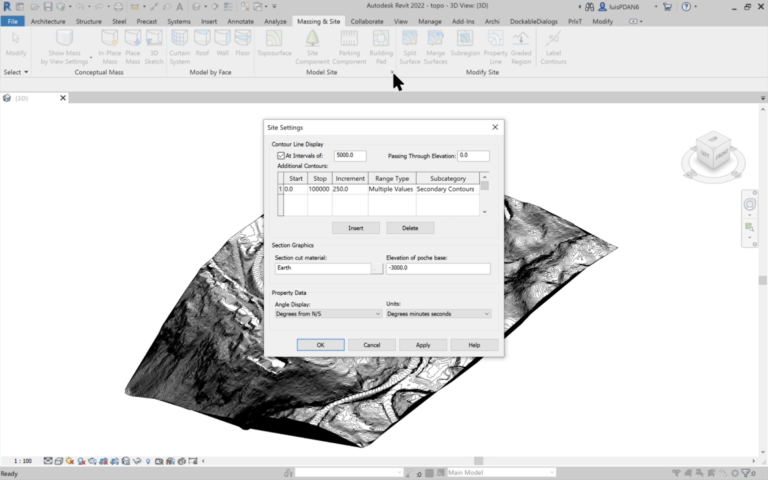The height and width of the screenshot is (480, 768).
Task: Select the Multiple Values range type cell
Action: point(392,189)
